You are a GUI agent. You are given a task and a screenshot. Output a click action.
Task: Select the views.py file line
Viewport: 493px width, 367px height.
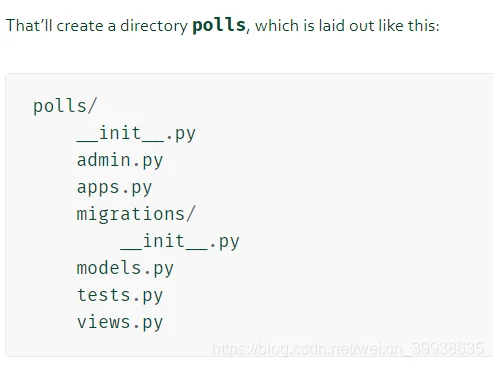point(120,322)
